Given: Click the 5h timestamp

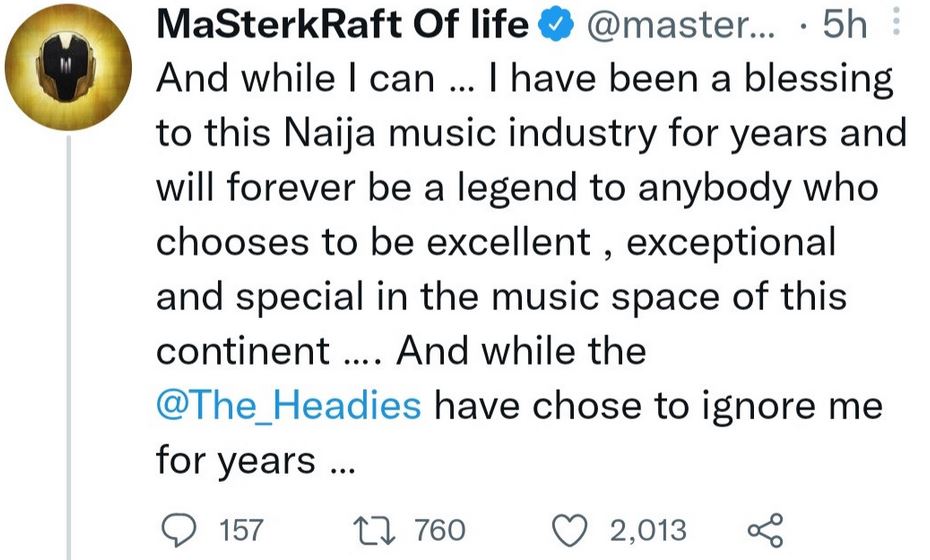Looking at the screenshot, I should 844,26.
